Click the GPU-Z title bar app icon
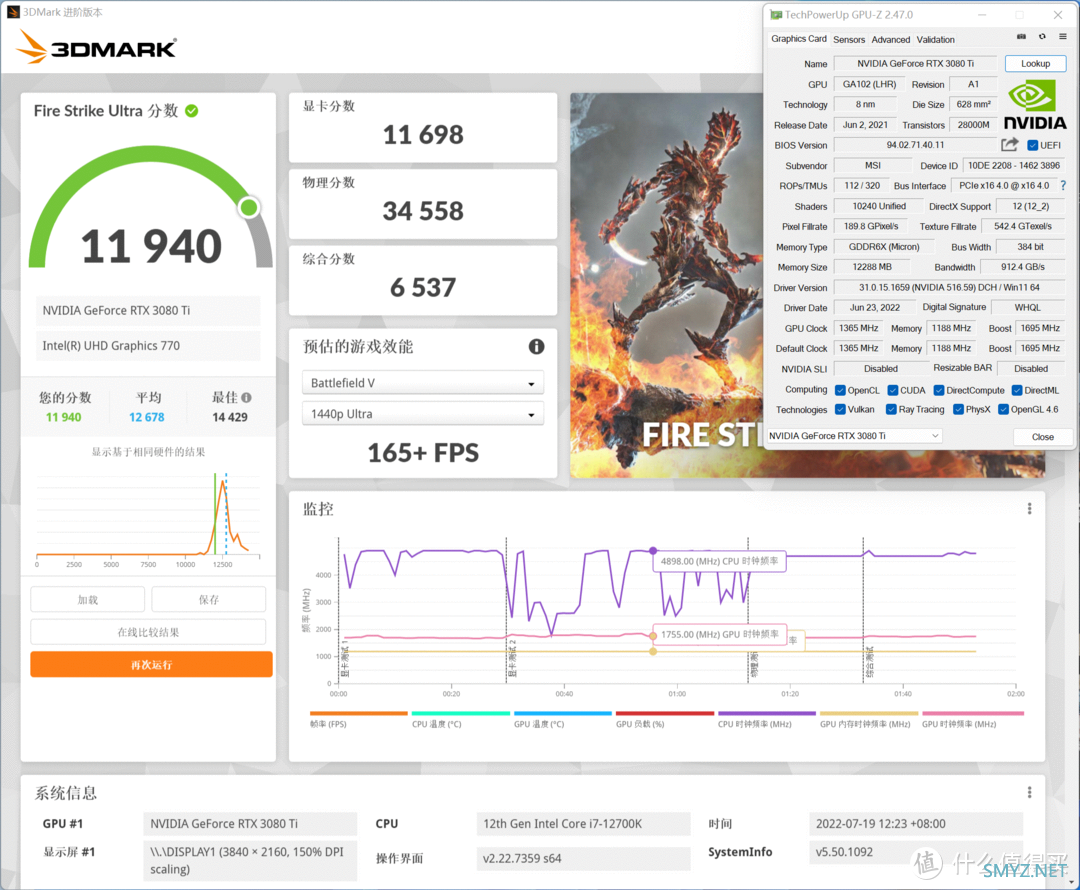1080x890 pixels. (x=776, y=14)
